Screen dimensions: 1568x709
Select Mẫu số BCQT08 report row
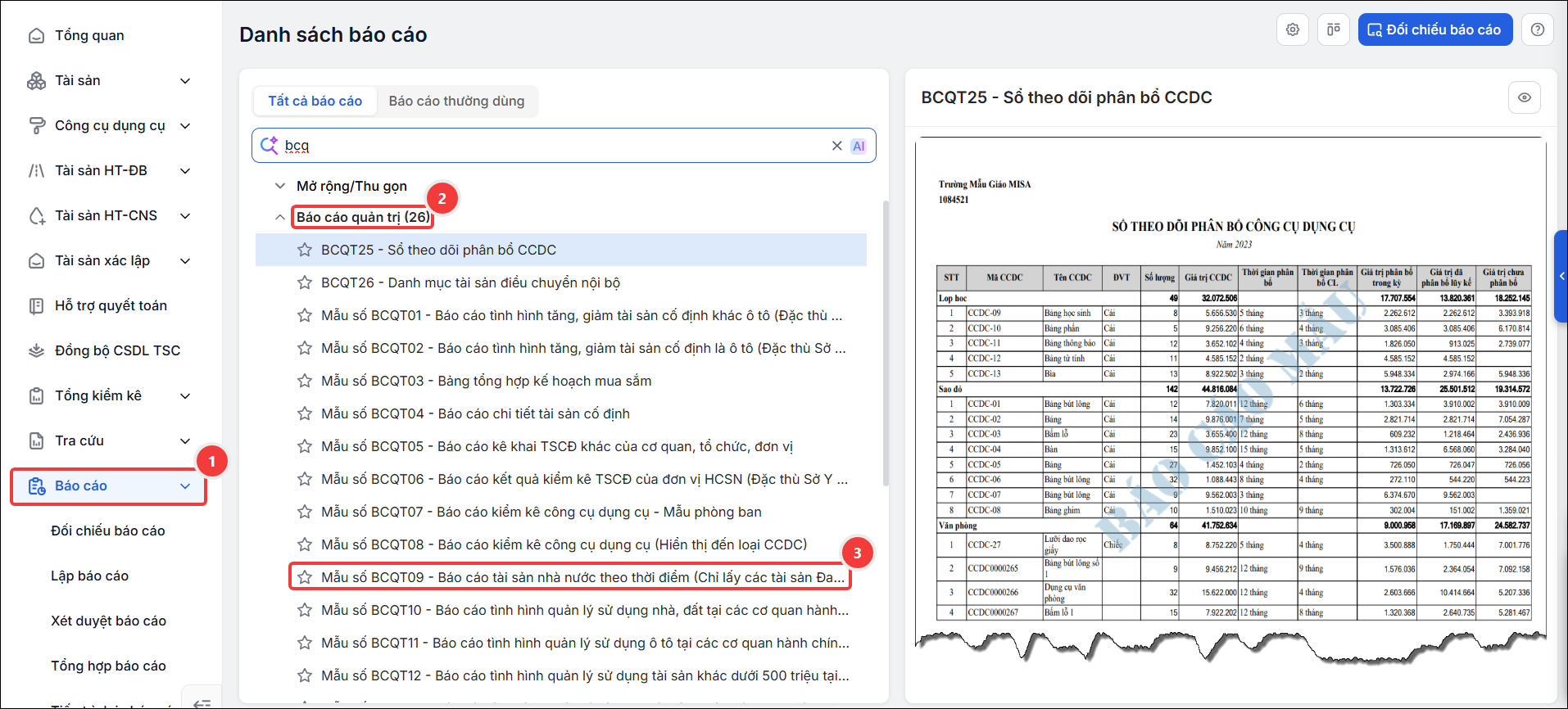pyautogui.click(x=561, y=544)
